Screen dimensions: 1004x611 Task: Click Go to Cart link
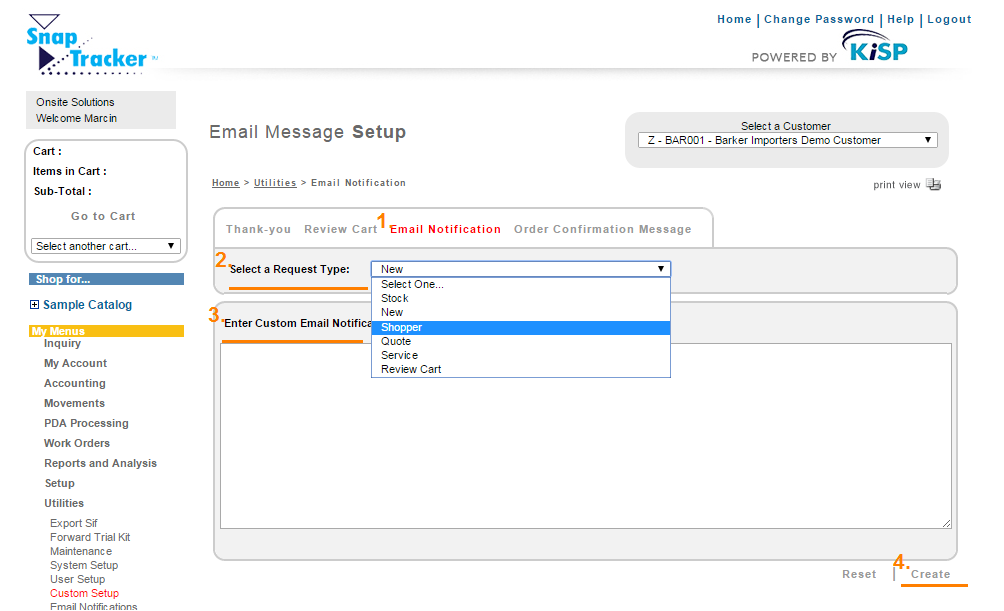click(x=103, y=216)
